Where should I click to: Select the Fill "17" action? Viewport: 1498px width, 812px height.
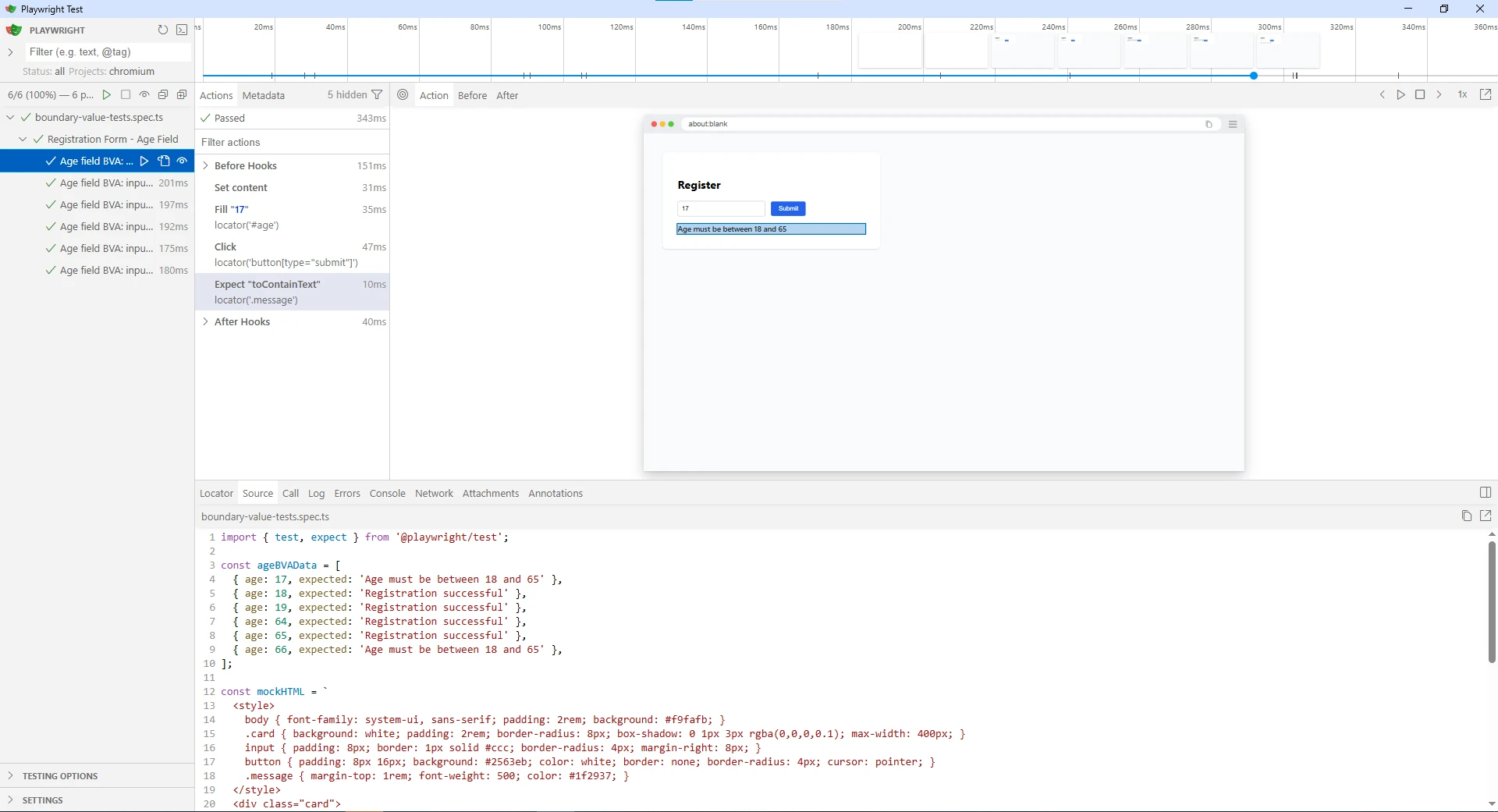coord(293,217)
